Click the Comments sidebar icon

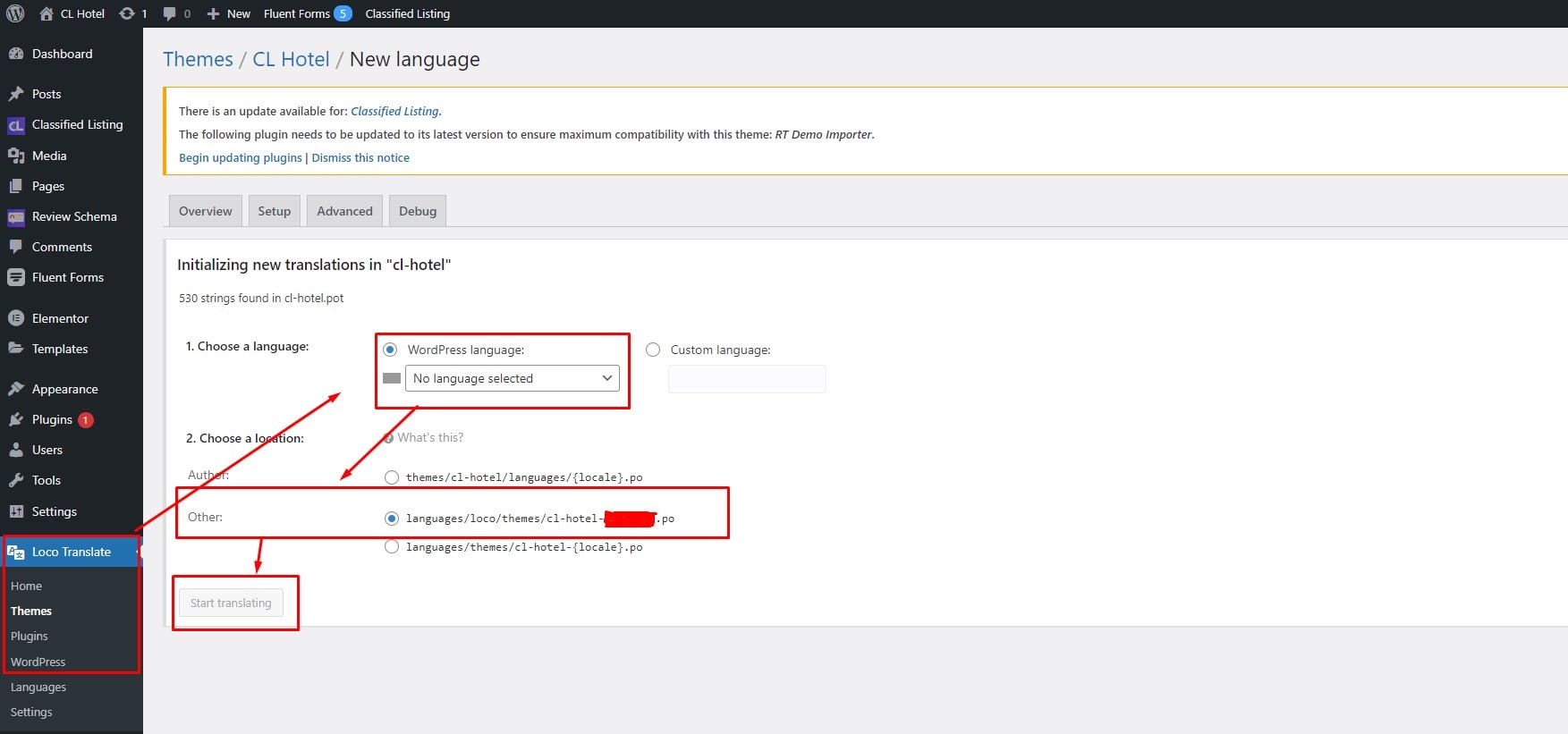16,247
